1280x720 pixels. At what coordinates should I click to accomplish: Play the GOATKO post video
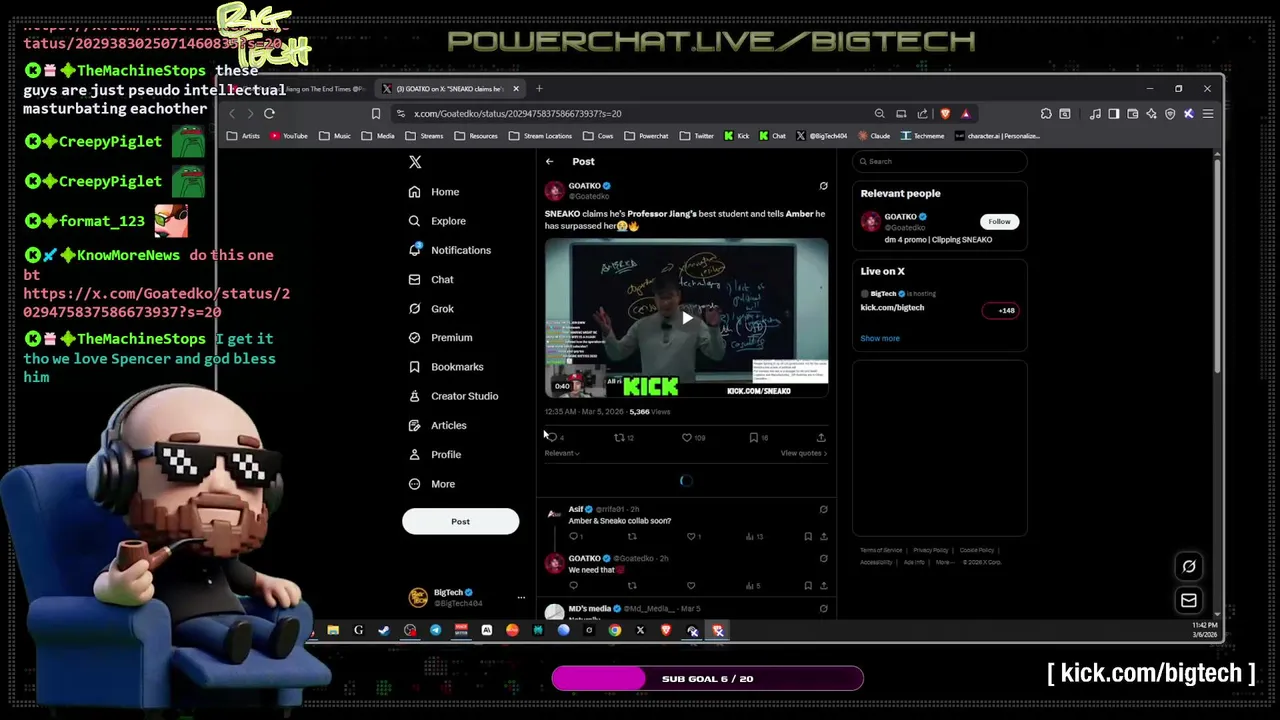[x=686, y=318]
